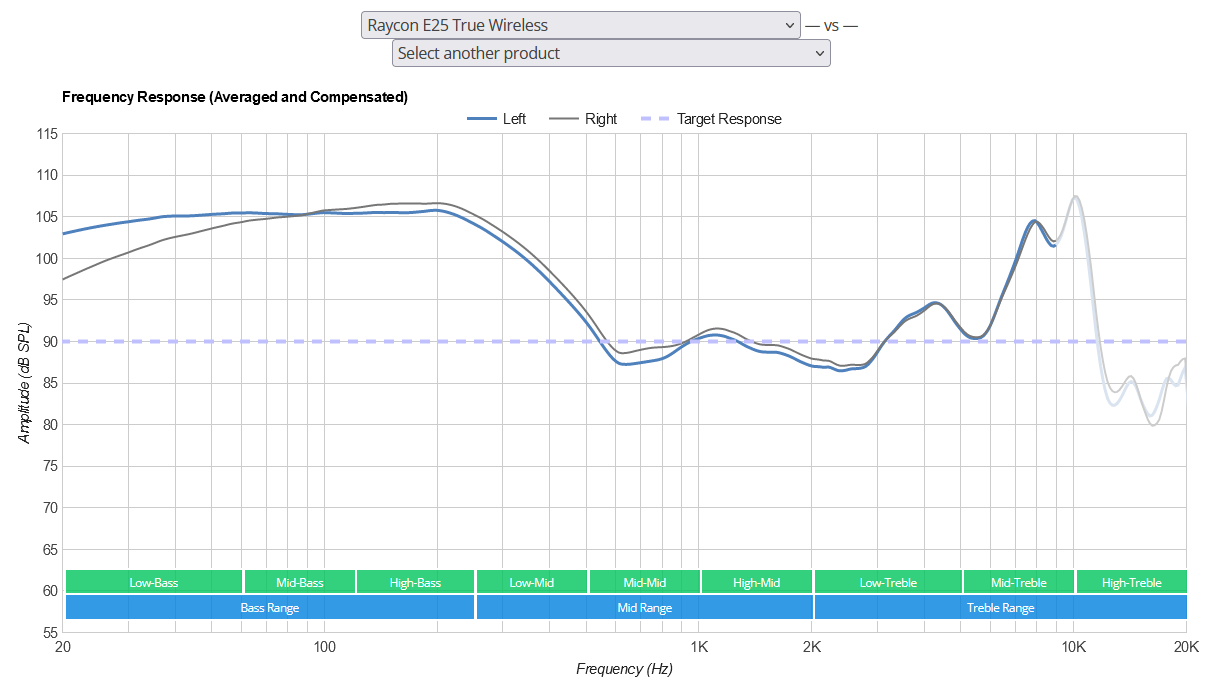Screen dimensions: 1223x693
Task: Click the High-Treble range band
Action: pos(1132,582)
